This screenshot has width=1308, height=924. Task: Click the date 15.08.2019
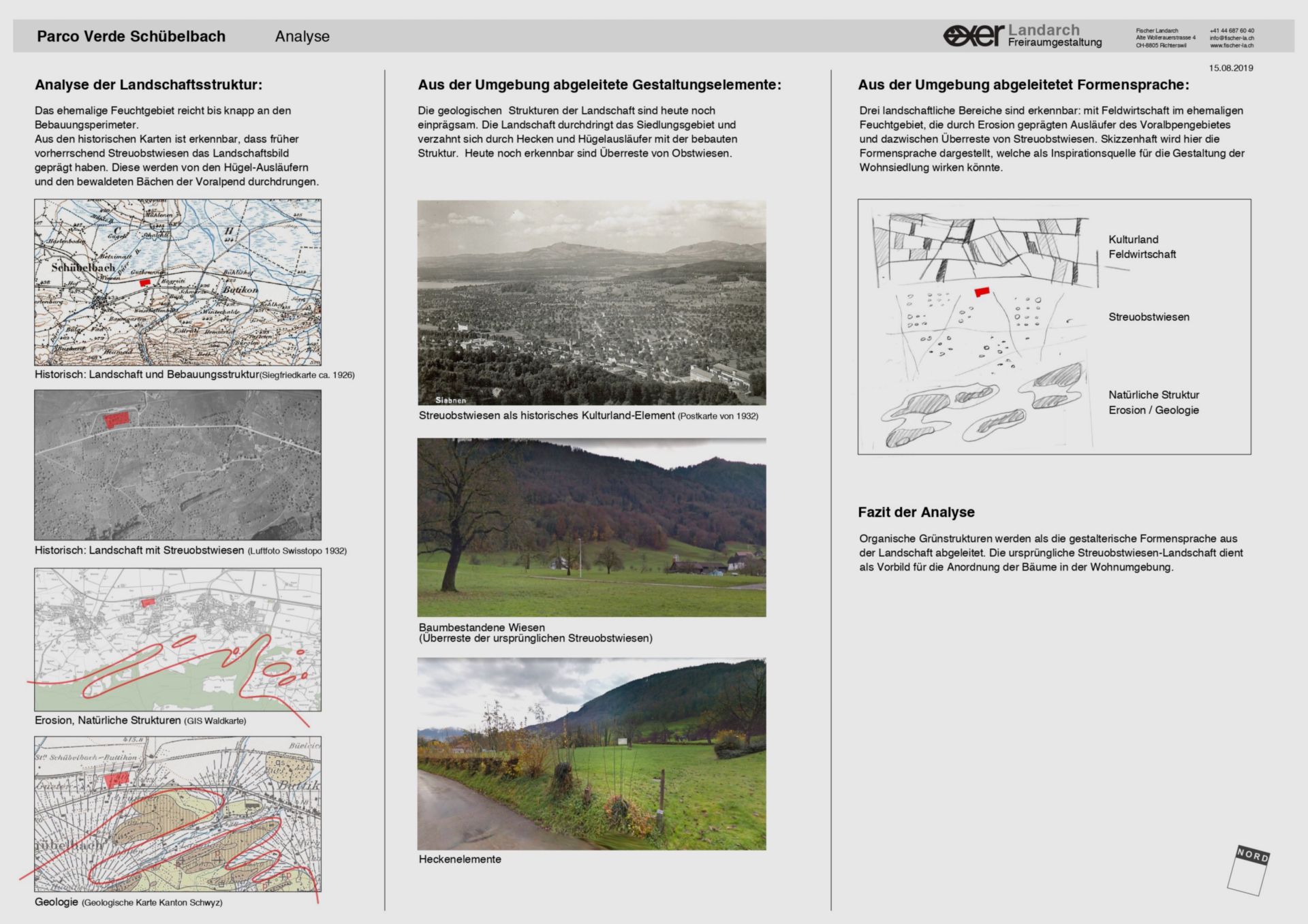[1231, 68]
